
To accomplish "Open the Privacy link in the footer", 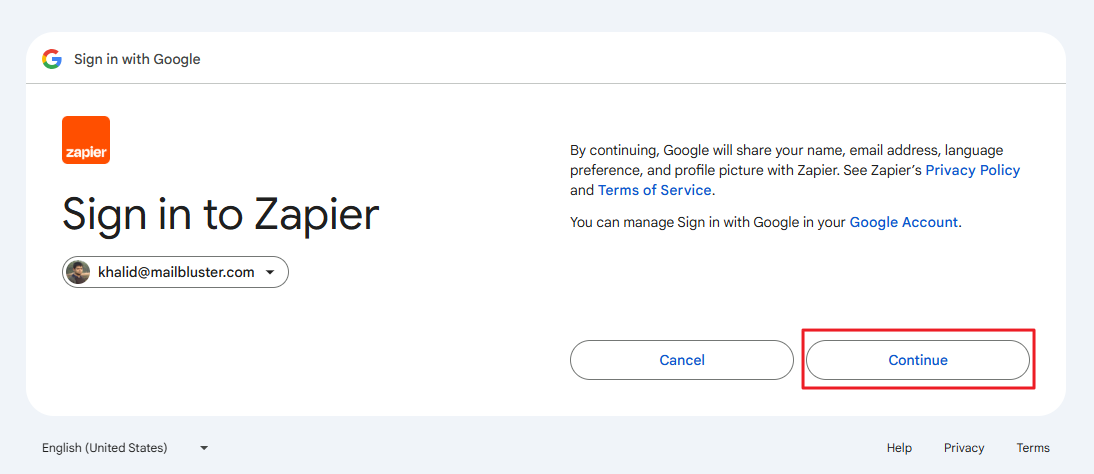I will (x=964, y=448).
